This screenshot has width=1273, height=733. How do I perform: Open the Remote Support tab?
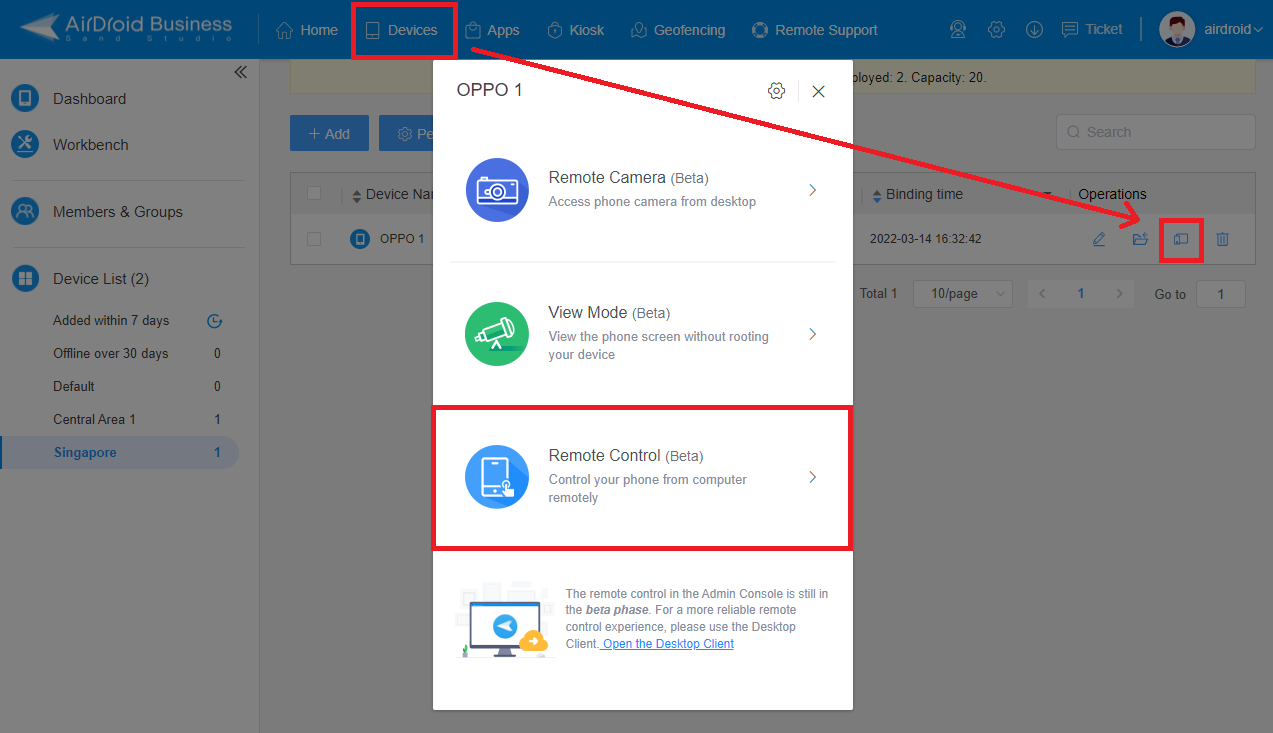click(x=814, y=30)
